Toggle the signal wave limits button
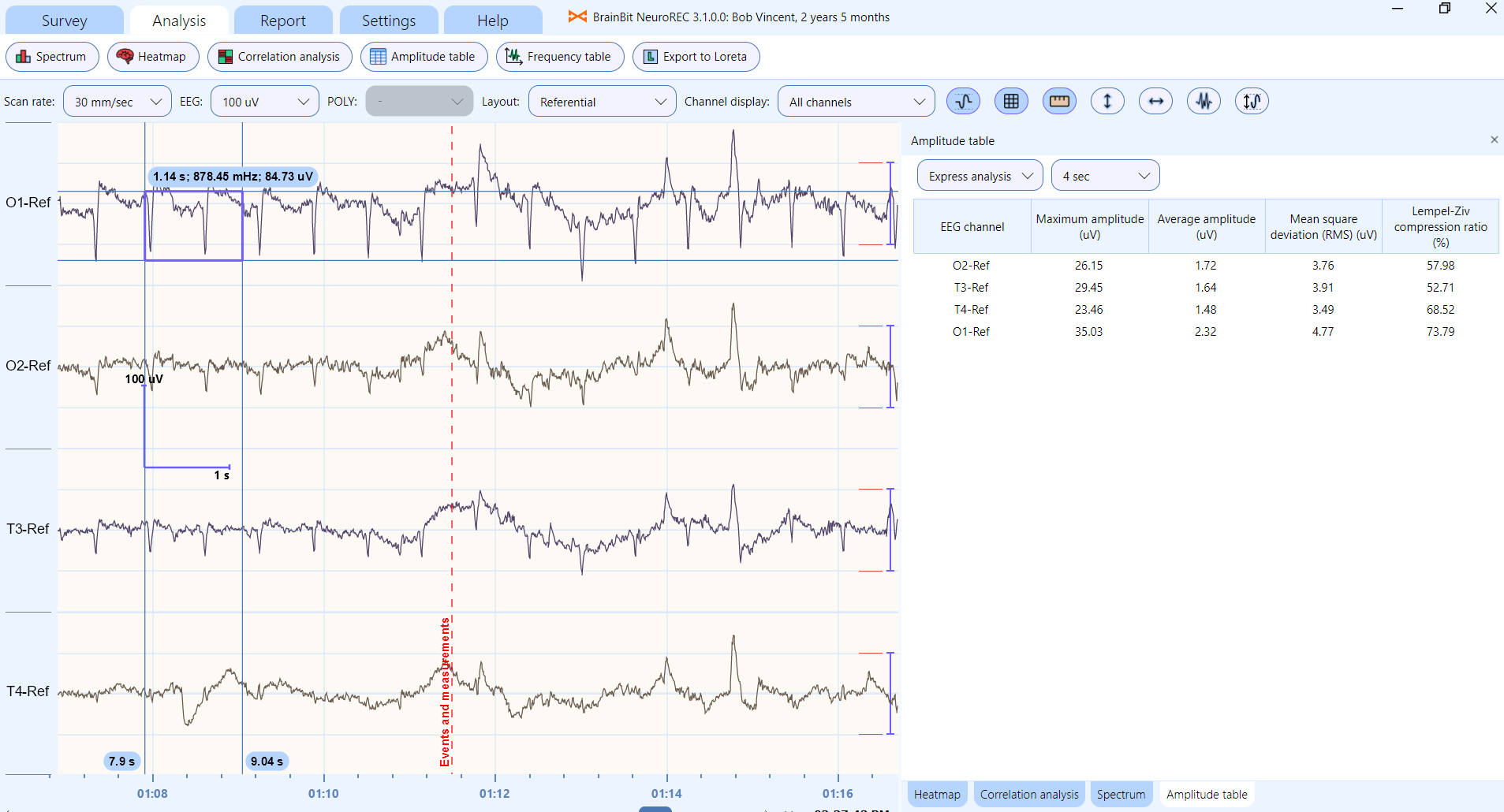The width and height of the screenshot is (1504, 812). (x=963, y=101)
